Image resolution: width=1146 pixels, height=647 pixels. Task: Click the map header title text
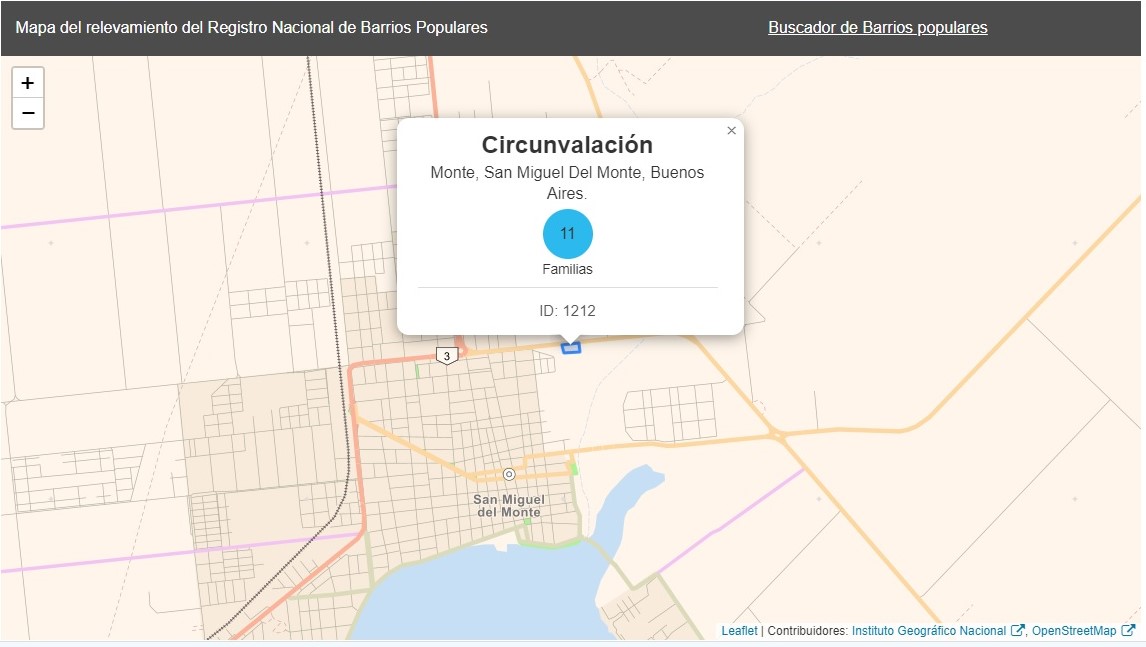(252, 28)
